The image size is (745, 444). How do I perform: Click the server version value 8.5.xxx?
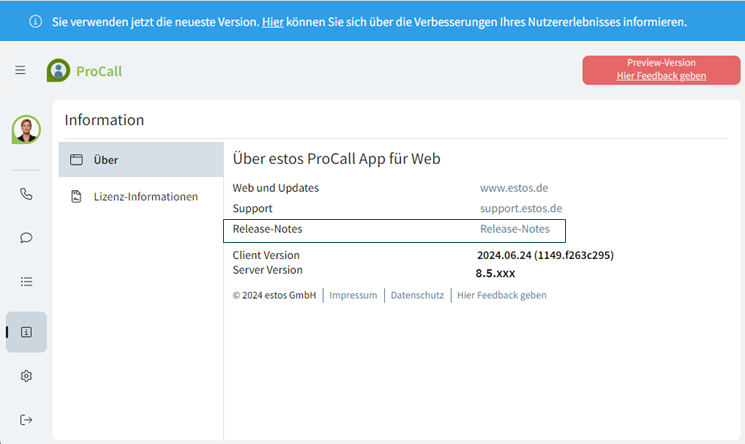(x=495, y=273)
